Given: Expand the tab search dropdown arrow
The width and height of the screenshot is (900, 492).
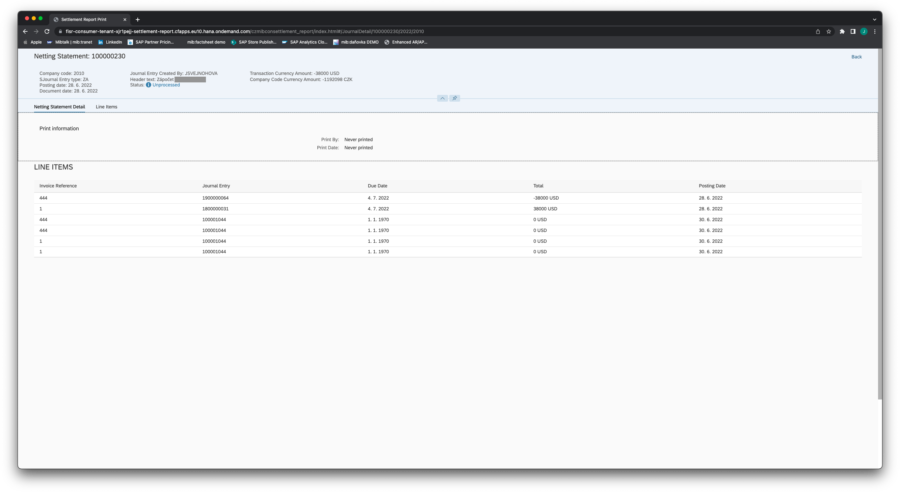Looking at the screenshot, I should tap(873, 19).
